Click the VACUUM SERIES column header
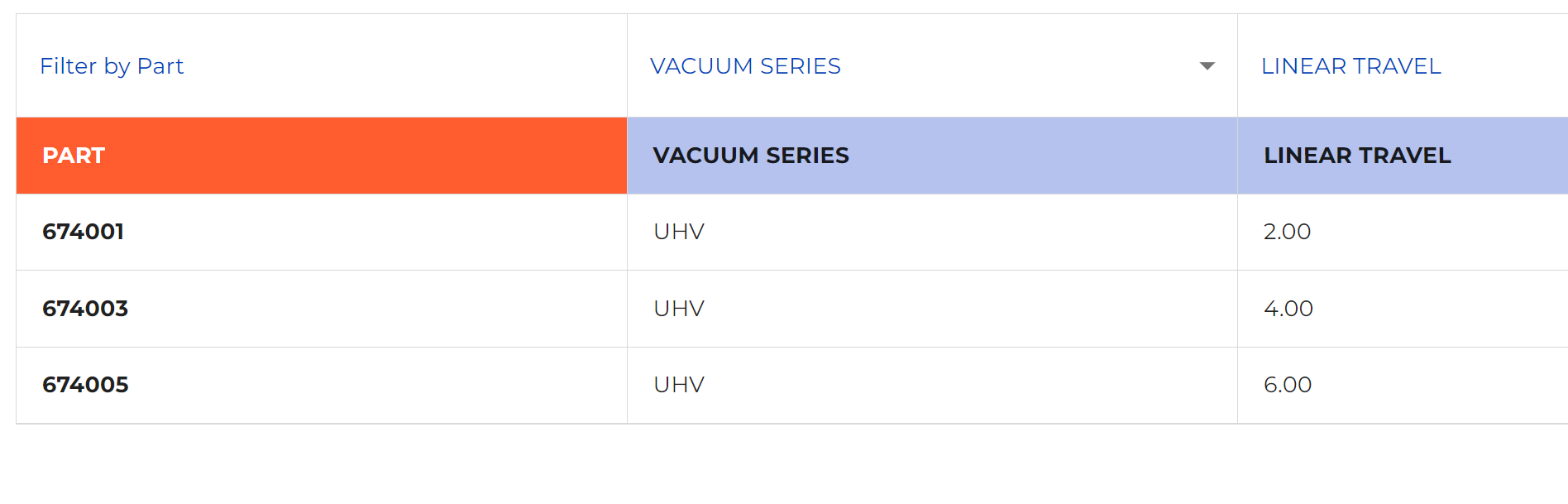The image size is (1568, 504). click(x=751, y=156)
